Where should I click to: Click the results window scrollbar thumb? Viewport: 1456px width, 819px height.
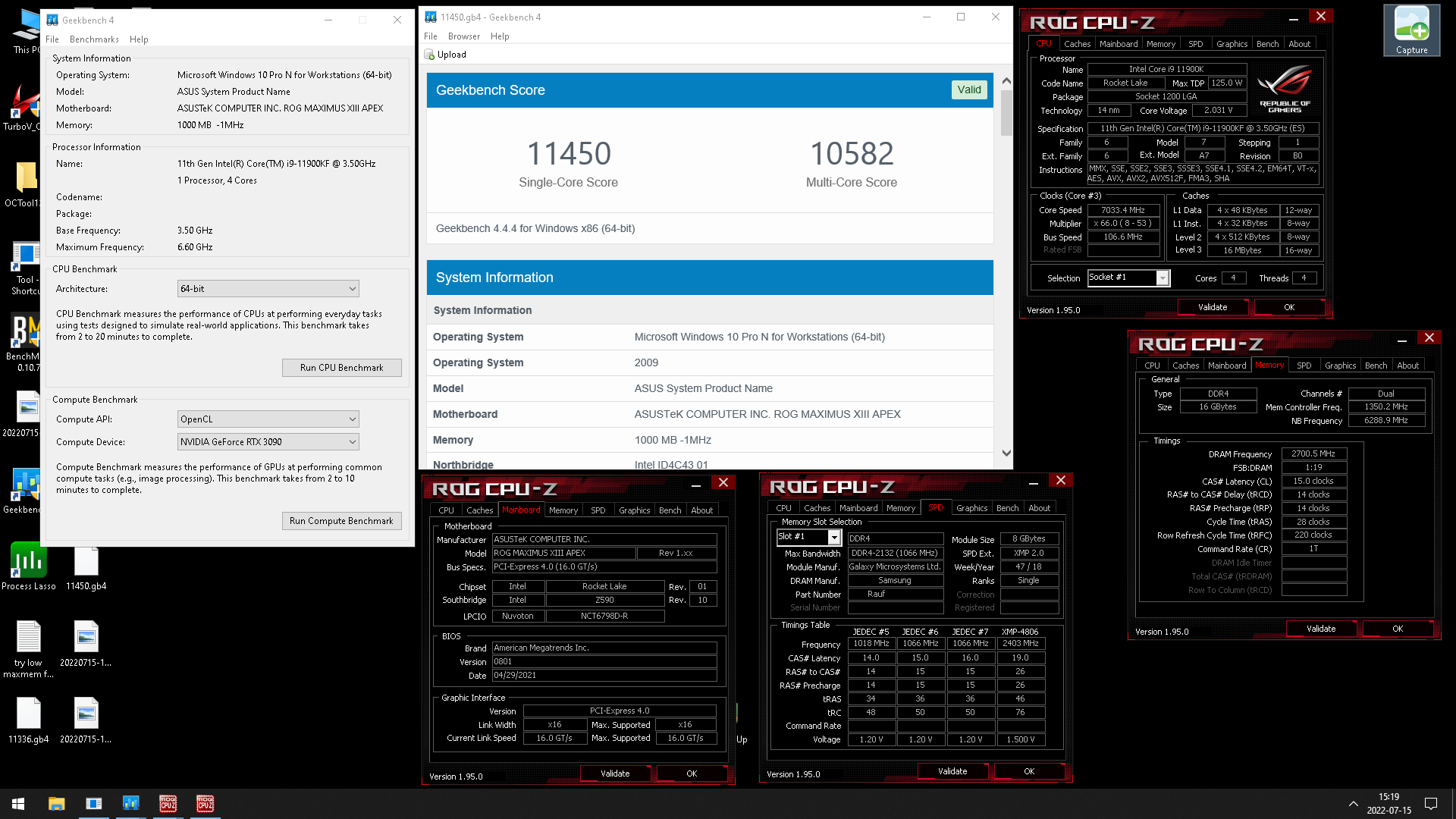(1006, 112)
